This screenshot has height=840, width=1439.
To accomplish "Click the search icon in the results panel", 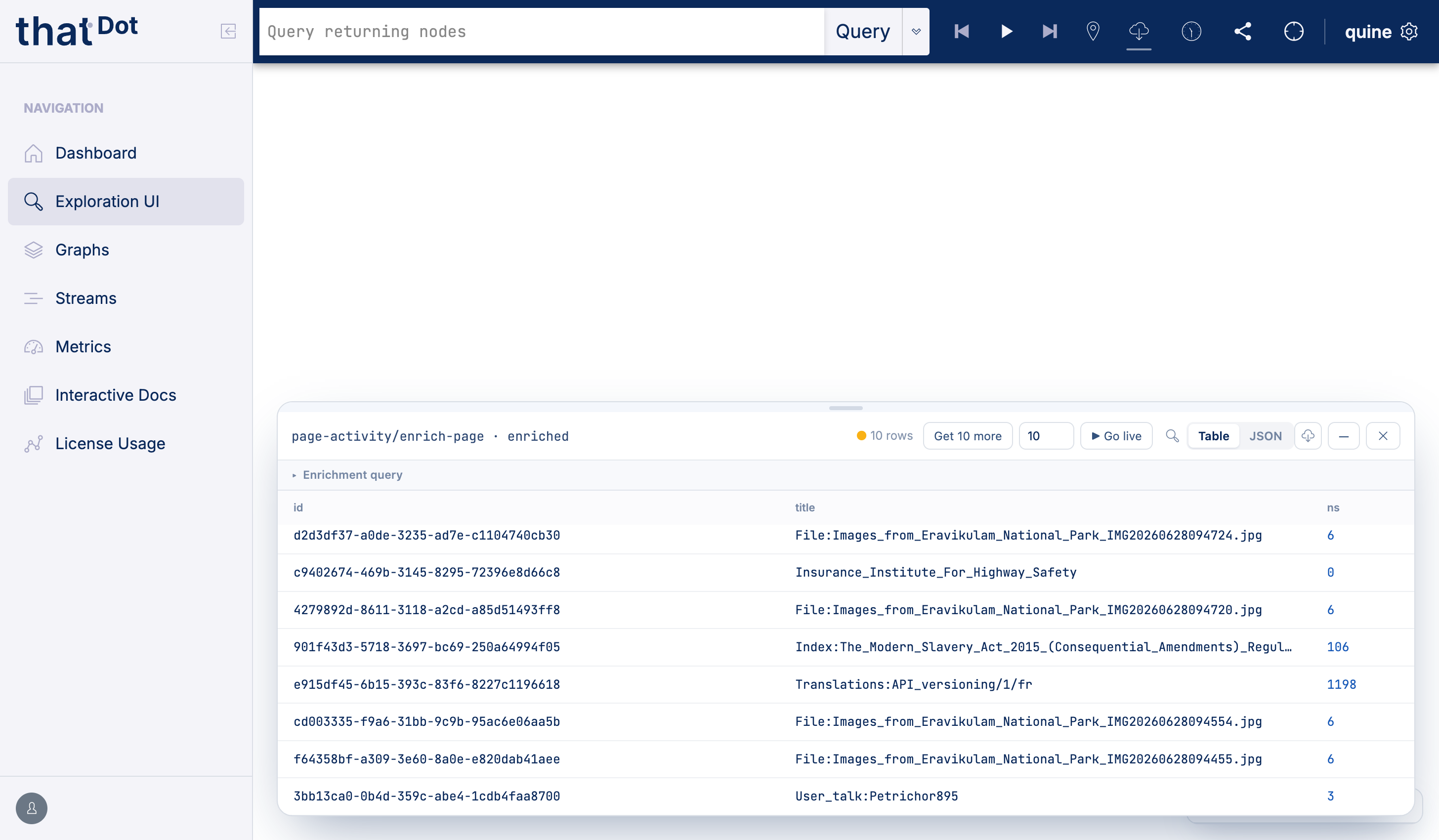I will 1172,436.
